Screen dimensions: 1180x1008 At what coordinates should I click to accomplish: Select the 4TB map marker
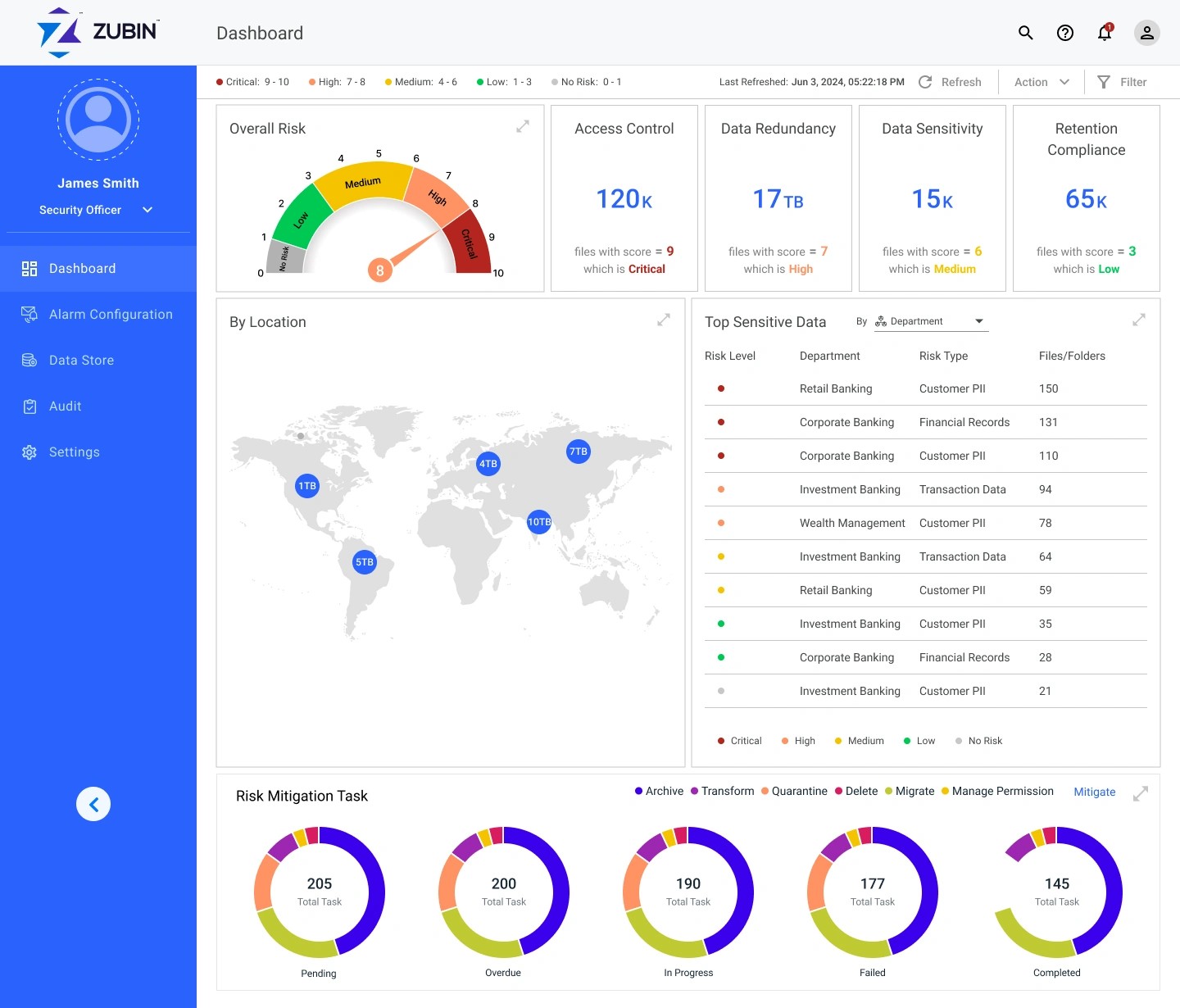[488, 464]
